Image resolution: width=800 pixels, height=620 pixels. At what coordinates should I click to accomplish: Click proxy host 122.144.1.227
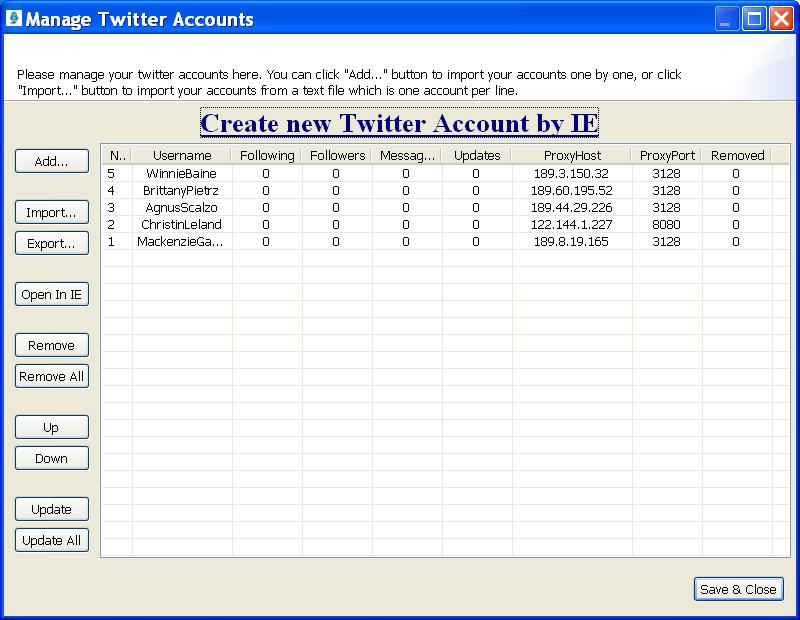[571, 225]
